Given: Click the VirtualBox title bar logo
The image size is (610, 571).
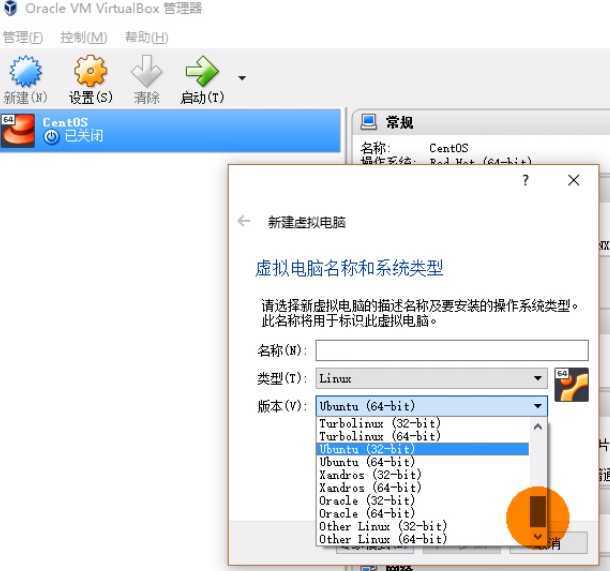Looking at the screenshot, I should point(10,8).
